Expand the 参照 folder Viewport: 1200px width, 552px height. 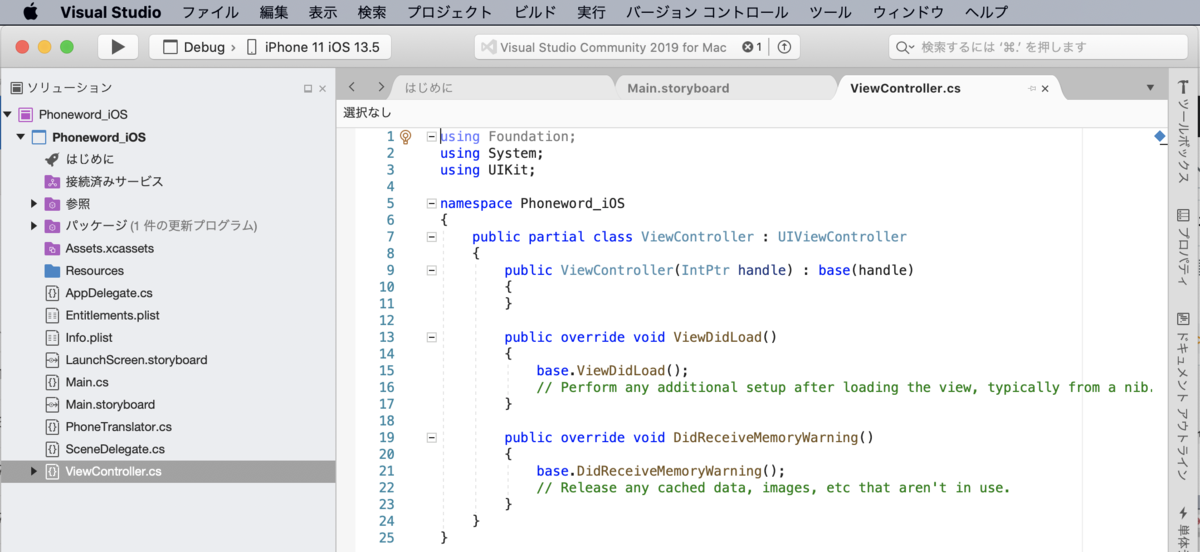point(35,204)
